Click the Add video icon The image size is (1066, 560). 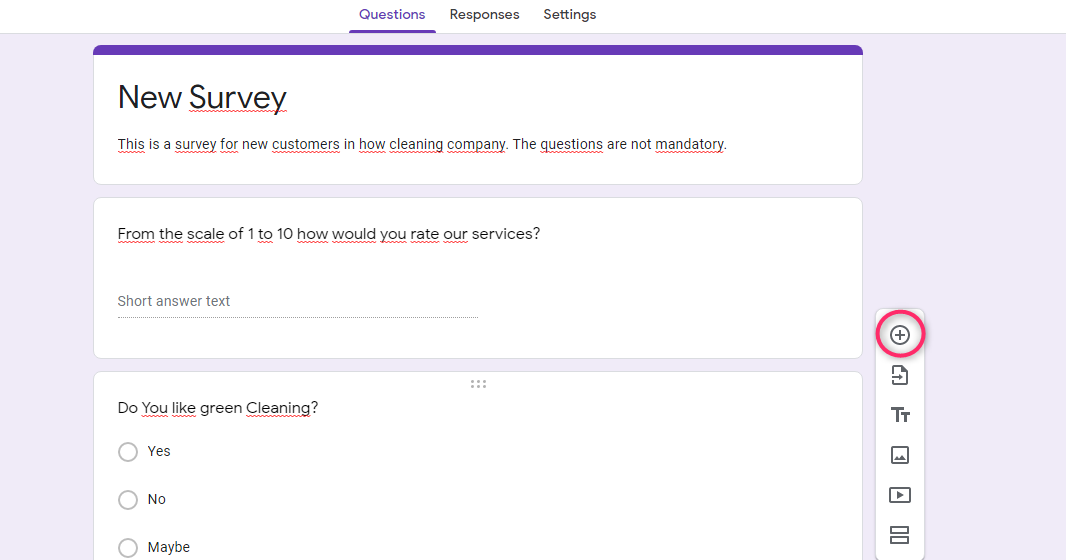point(899,495)
